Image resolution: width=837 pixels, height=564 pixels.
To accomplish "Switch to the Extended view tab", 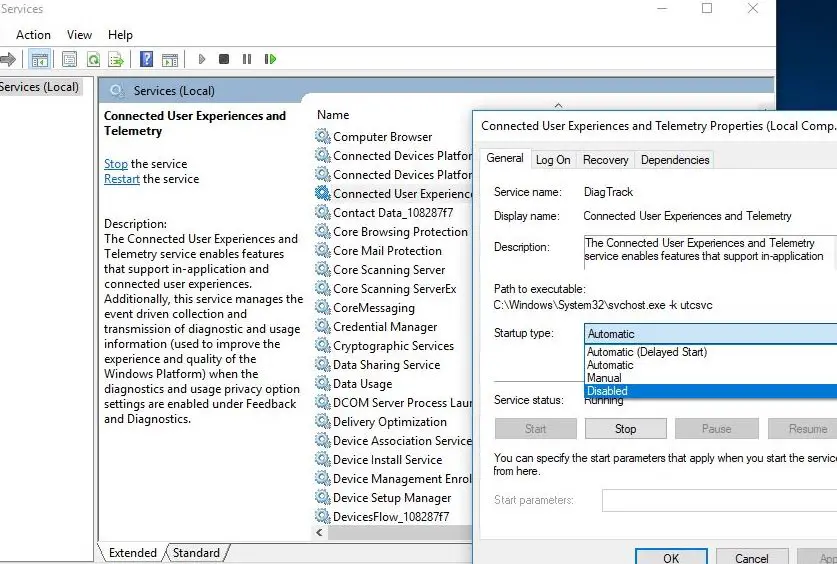I will [x=132, y=553].
